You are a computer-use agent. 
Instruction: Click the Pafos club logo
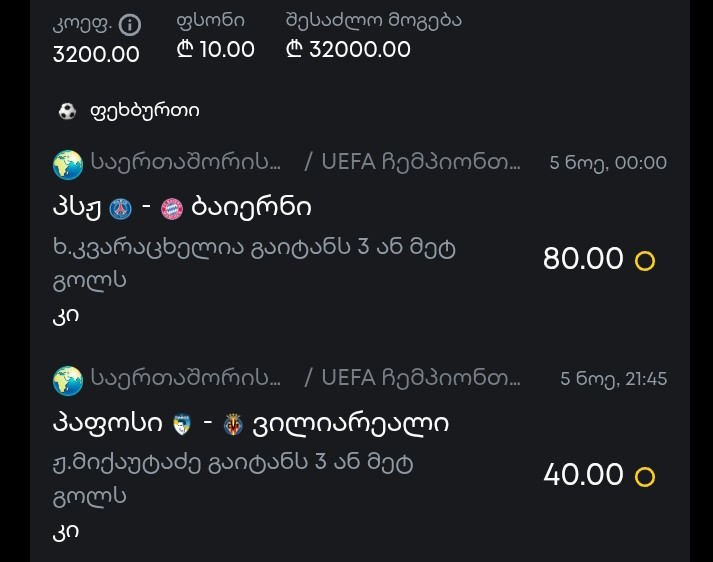(x=181, y=424)
